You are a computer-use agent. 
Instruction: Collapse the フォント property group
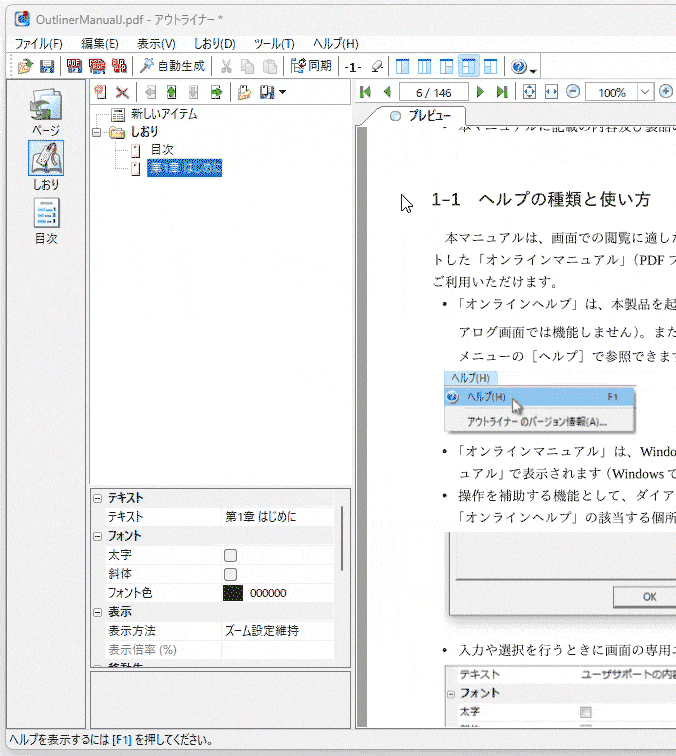97,536
